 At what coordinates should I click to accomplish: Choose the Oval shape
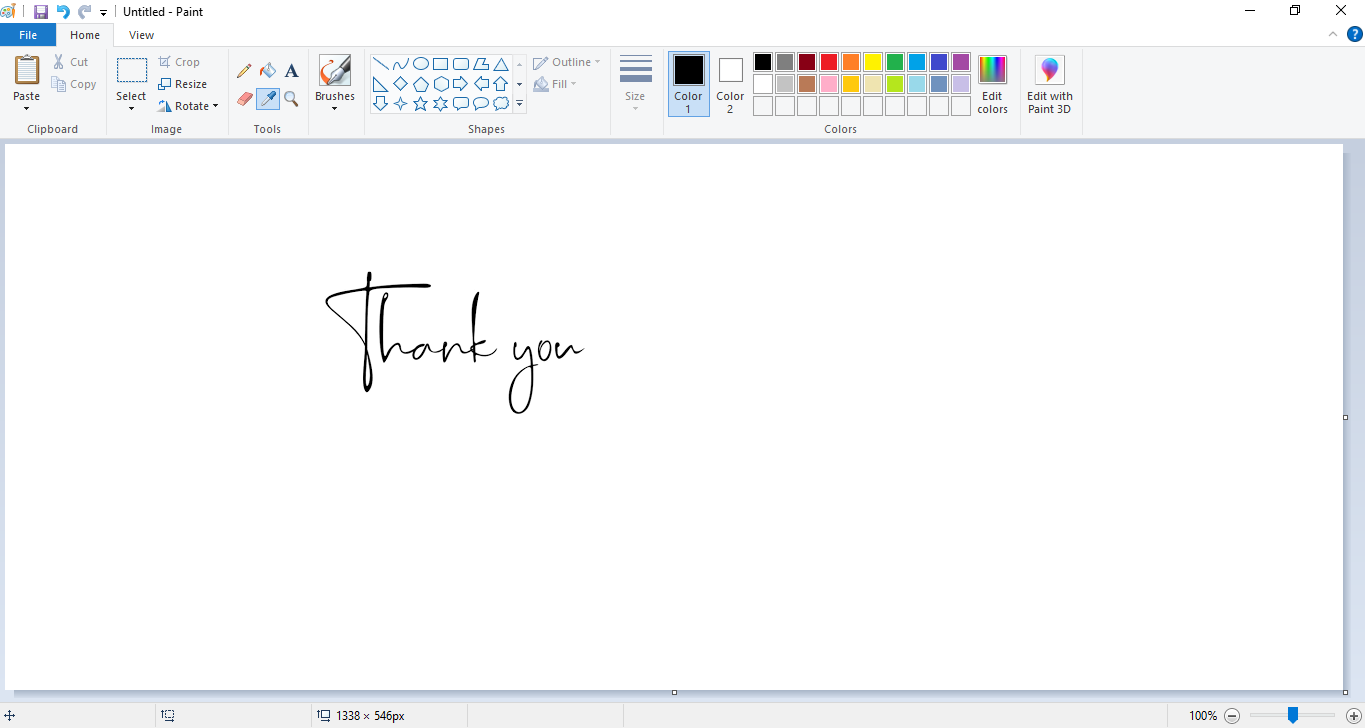point(420,62)
